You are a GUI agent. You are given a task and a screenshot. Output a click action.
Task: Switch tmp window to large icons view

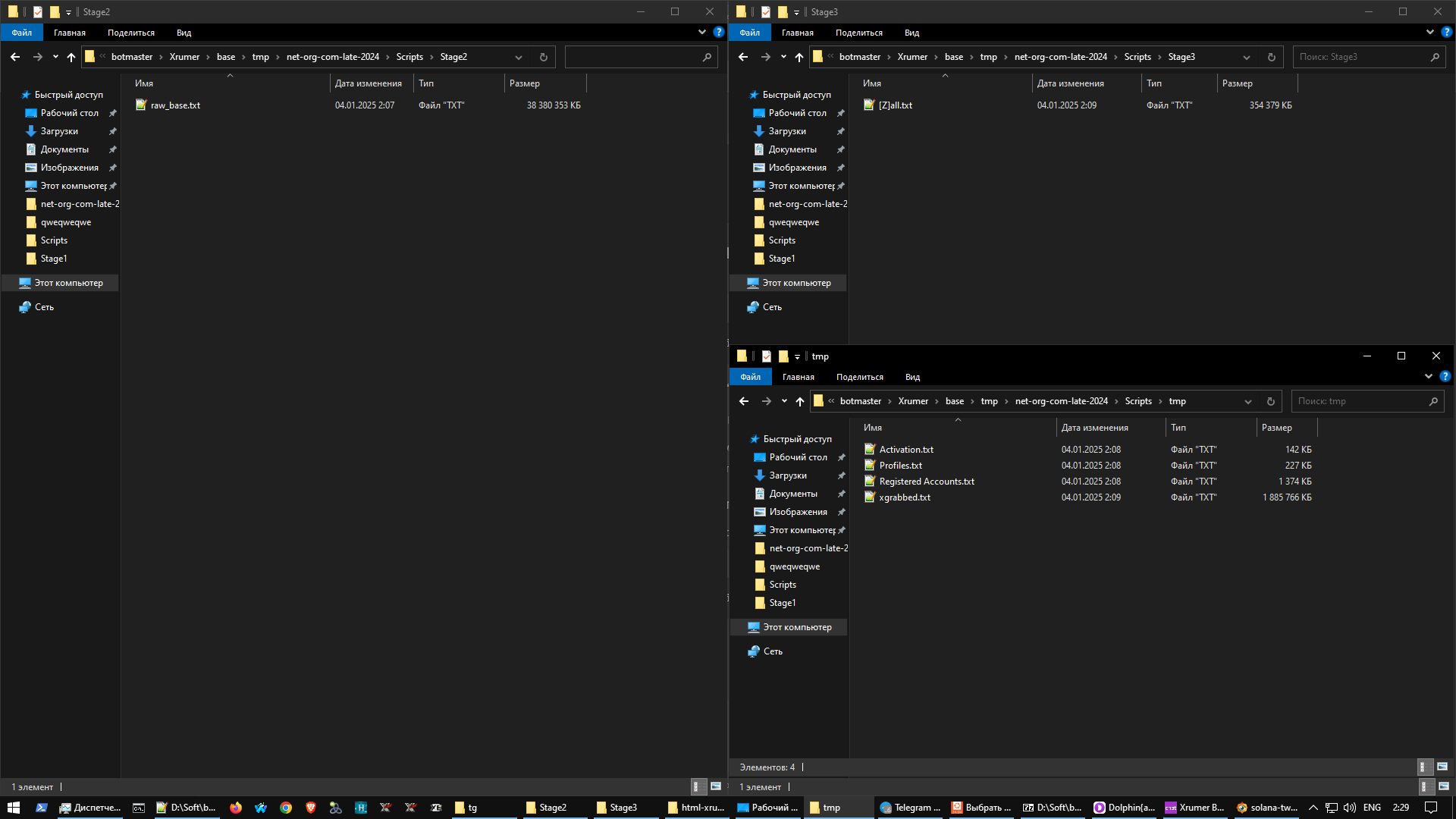click(1442, 767)
